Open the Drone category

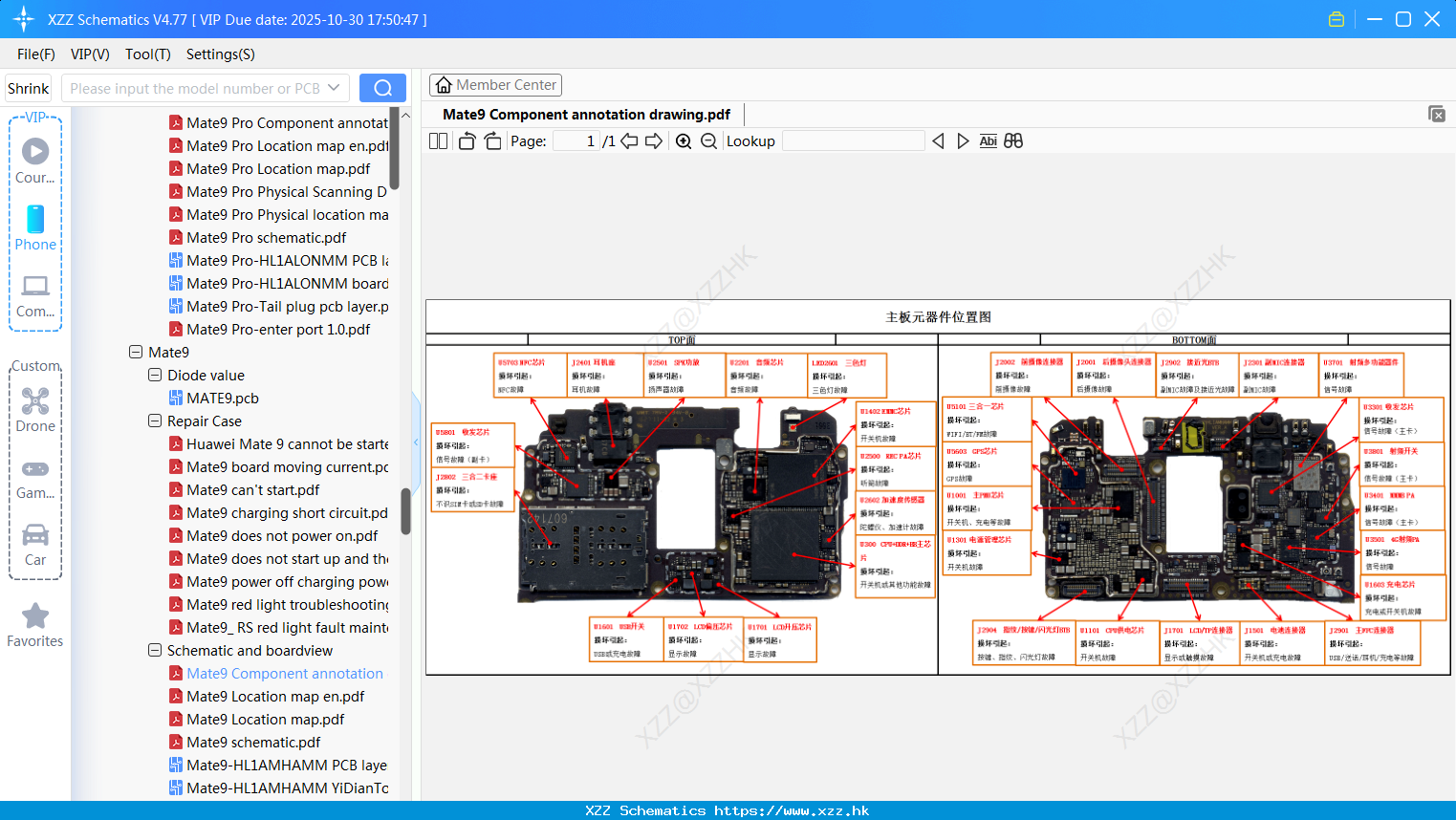pos(35,400)
